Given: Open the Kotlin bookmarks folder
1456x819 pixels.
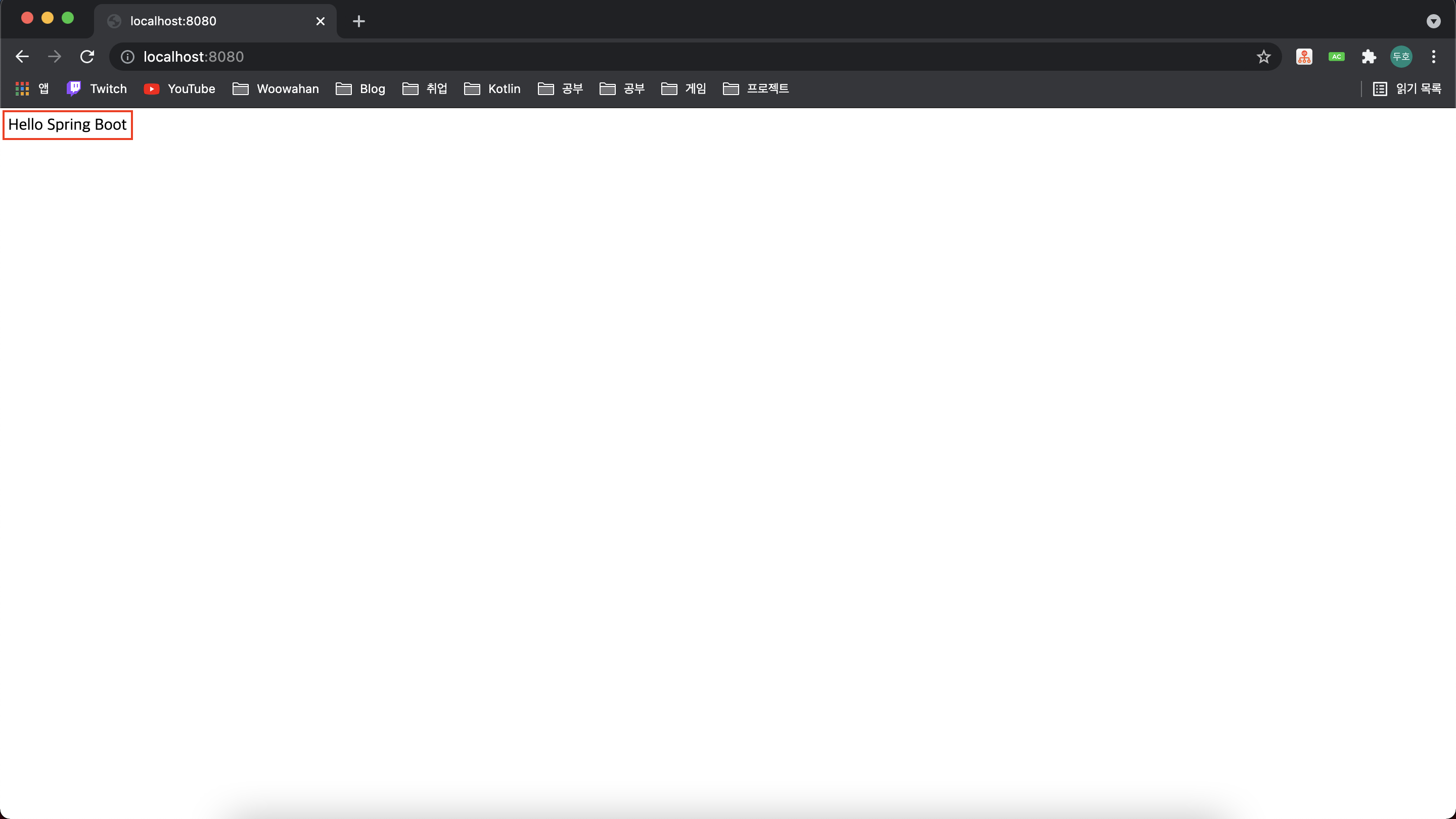Looking at the screenshot, I should point(492,89).
